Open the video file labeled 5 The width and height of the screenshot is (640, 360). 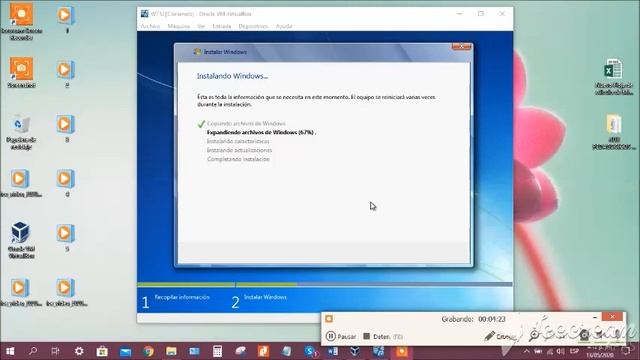[66, 238]
